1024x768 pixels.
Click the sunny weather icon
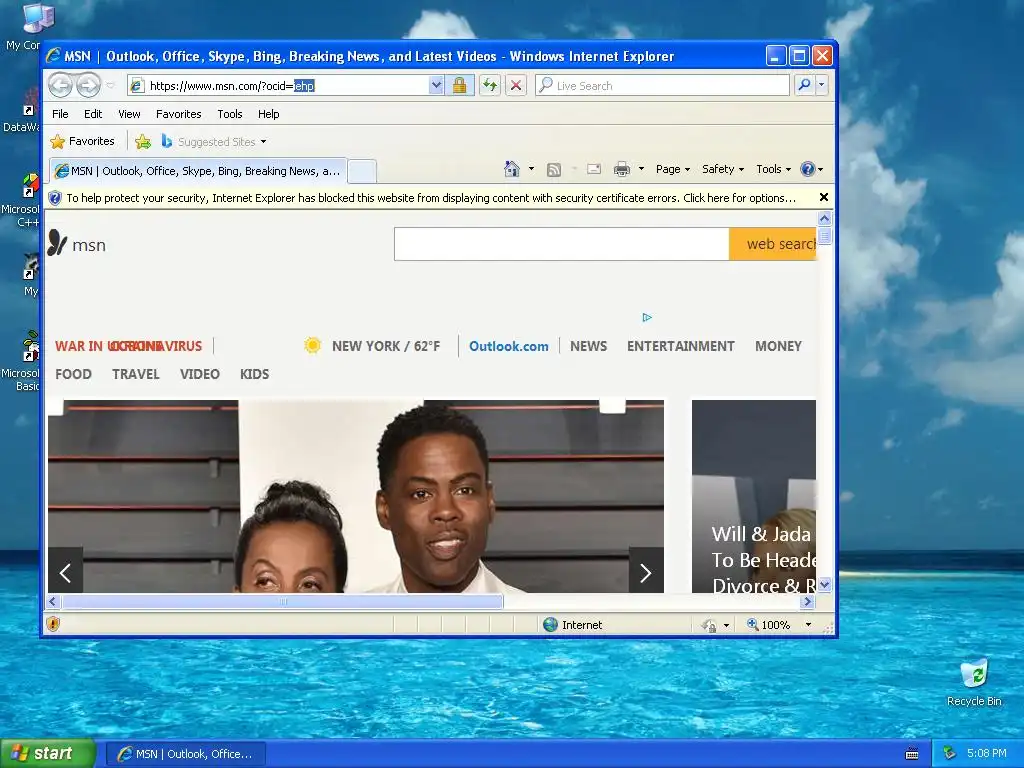pyautogui.click(x=312, y=345)
